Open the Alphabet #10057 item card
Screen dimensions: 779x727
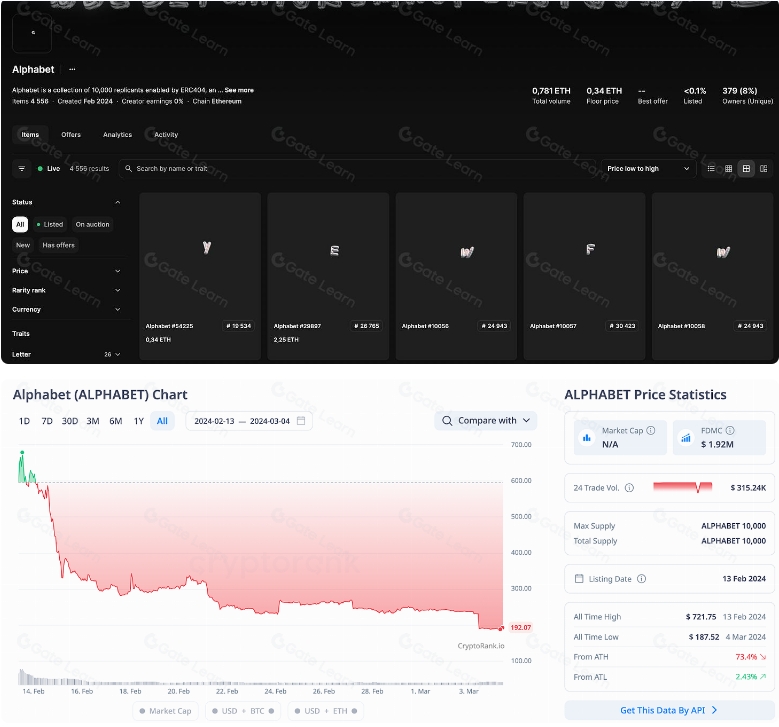click(584, 276)
